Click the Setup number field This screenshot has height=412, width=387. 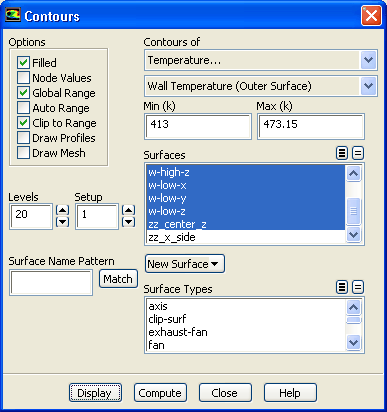coord(97,216)
